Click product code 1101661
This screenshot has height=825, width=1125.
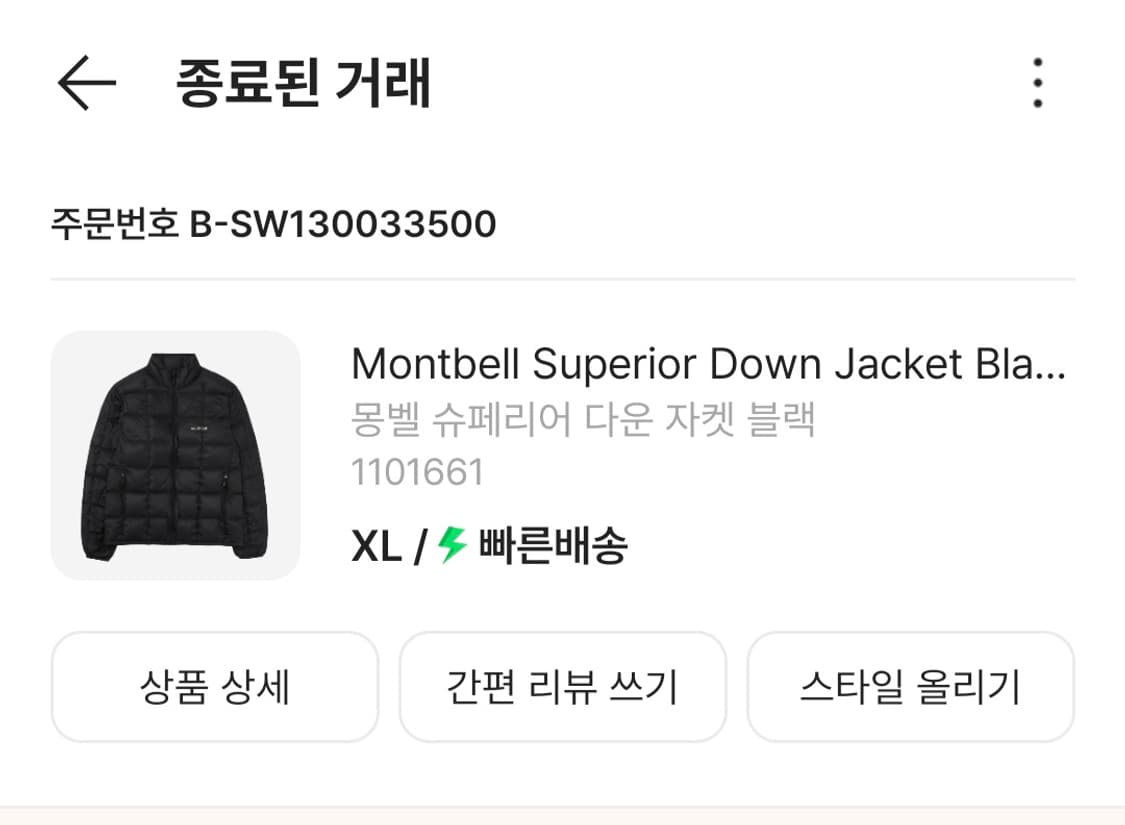(417, 474)
